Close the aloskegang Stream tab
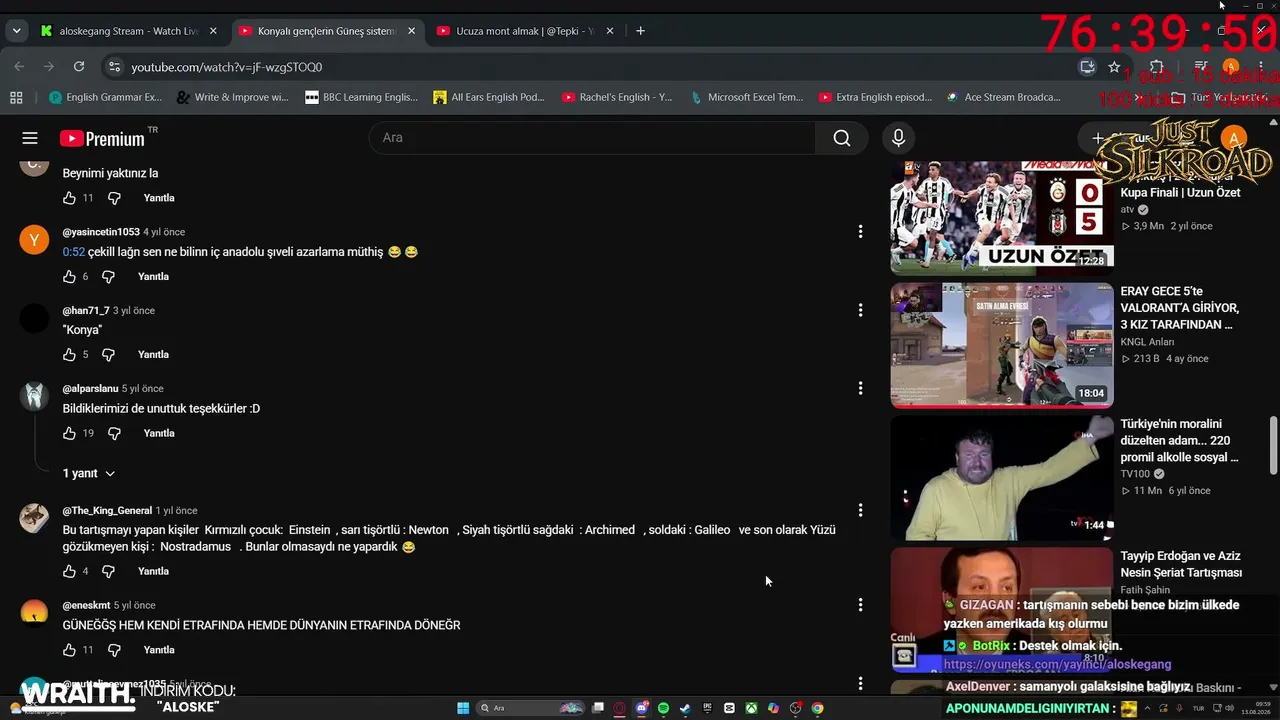This screenshot has width=1280, height=720. tap(213, 31)
